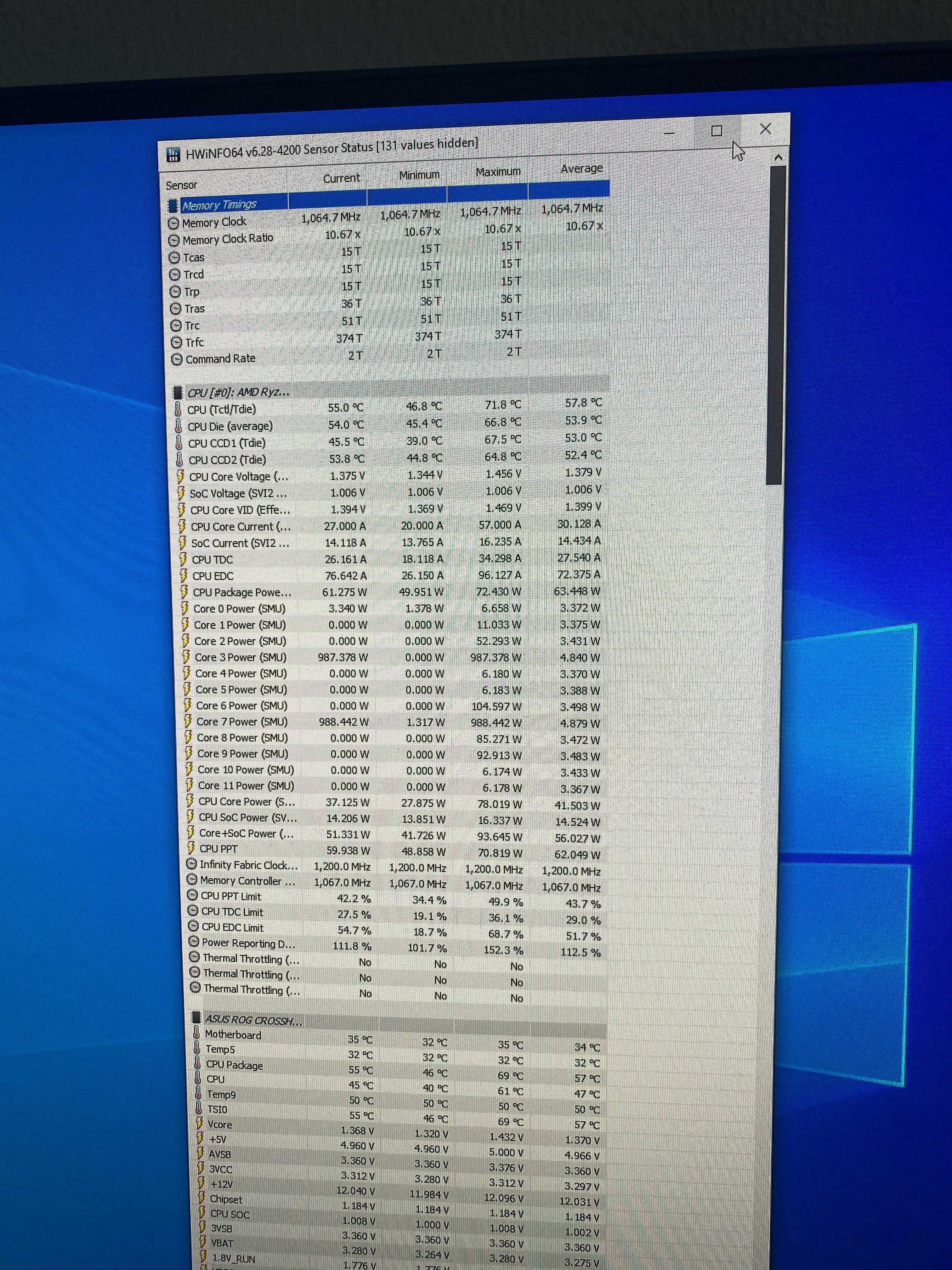Viewport: 952px width, 1270px height.
Task: Click the lightning icon beside Vcore
Action: pos(199,1124)
